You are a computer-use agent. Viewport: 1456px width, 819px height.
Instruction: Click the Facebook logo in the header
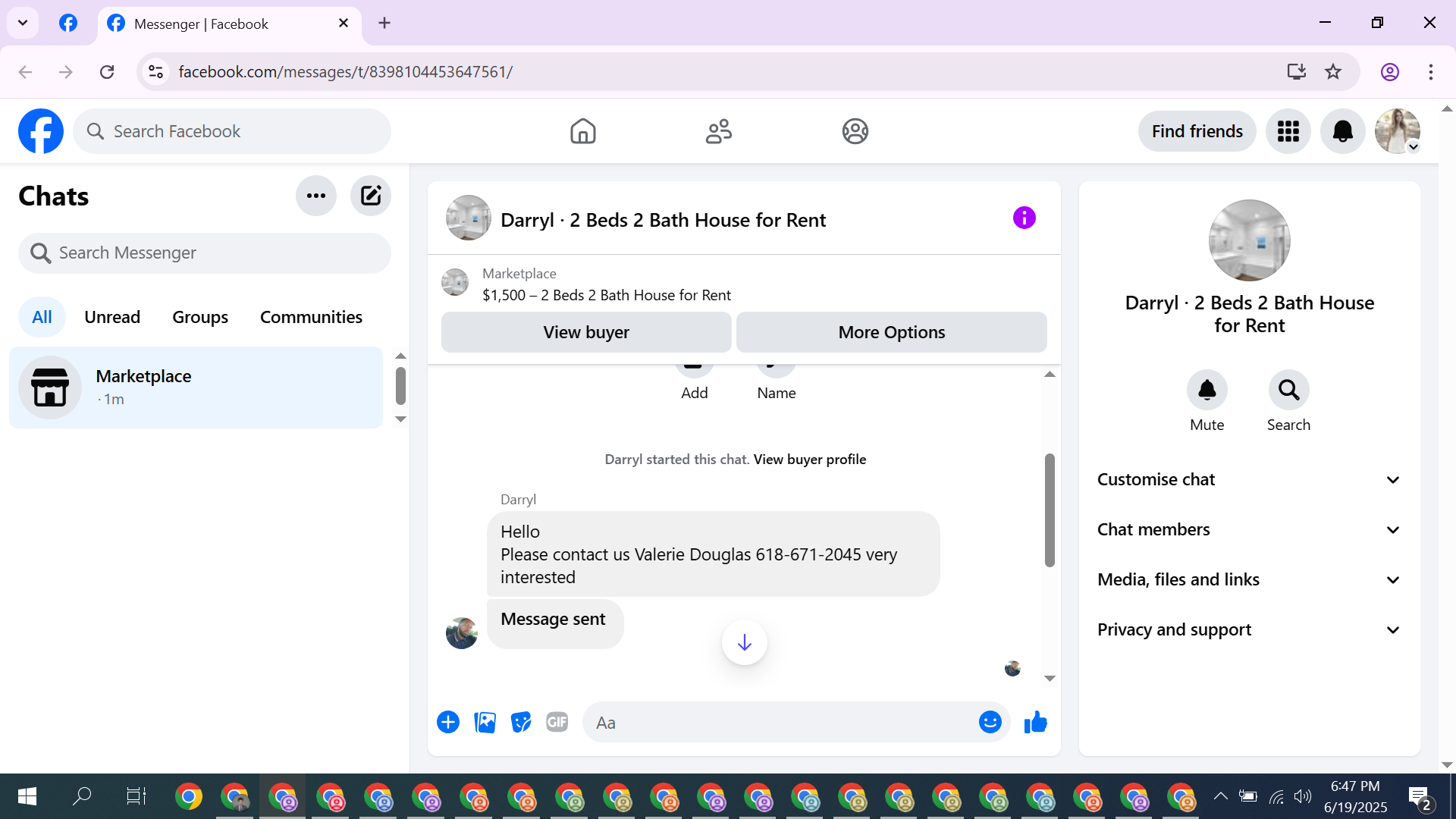(41, 131)
